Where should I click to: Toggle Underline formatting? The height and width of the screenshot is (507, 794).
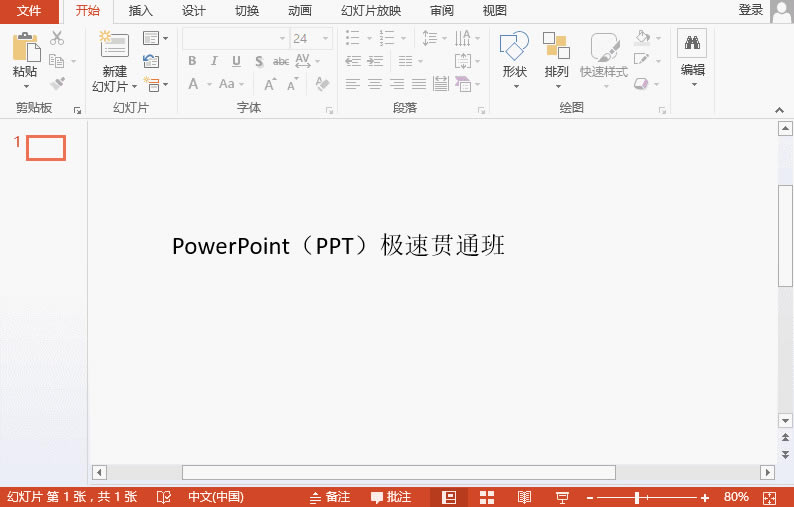(236, 61)
